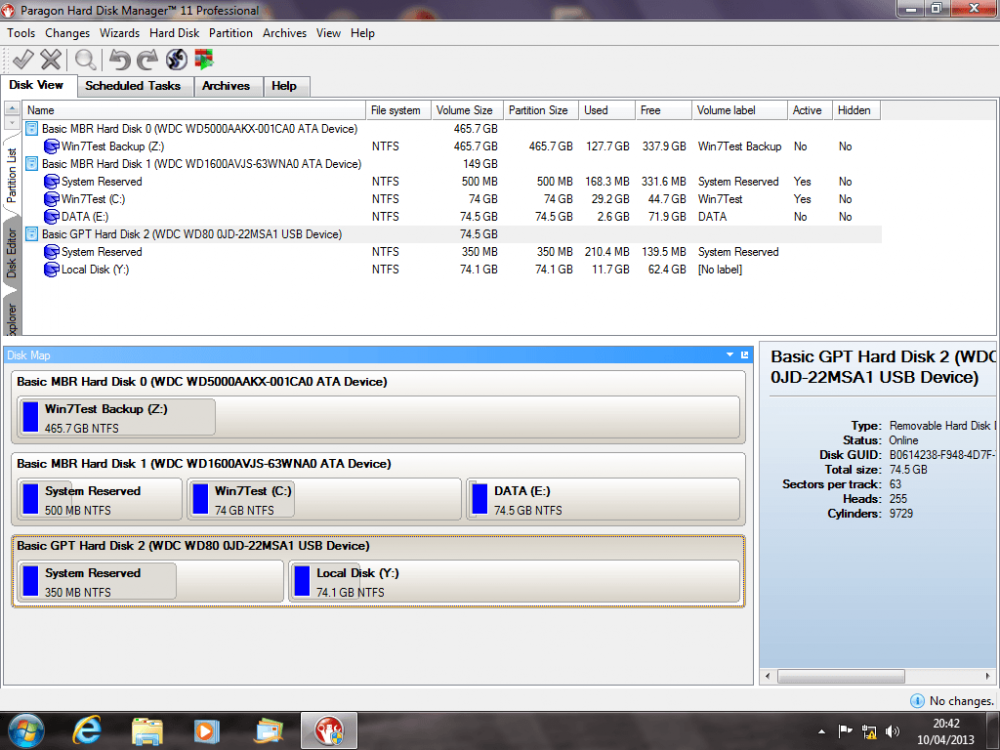Click properties panel scroll right arrow
The height and width of the screenshot is (750, 1000).
(x=987, y=676)
